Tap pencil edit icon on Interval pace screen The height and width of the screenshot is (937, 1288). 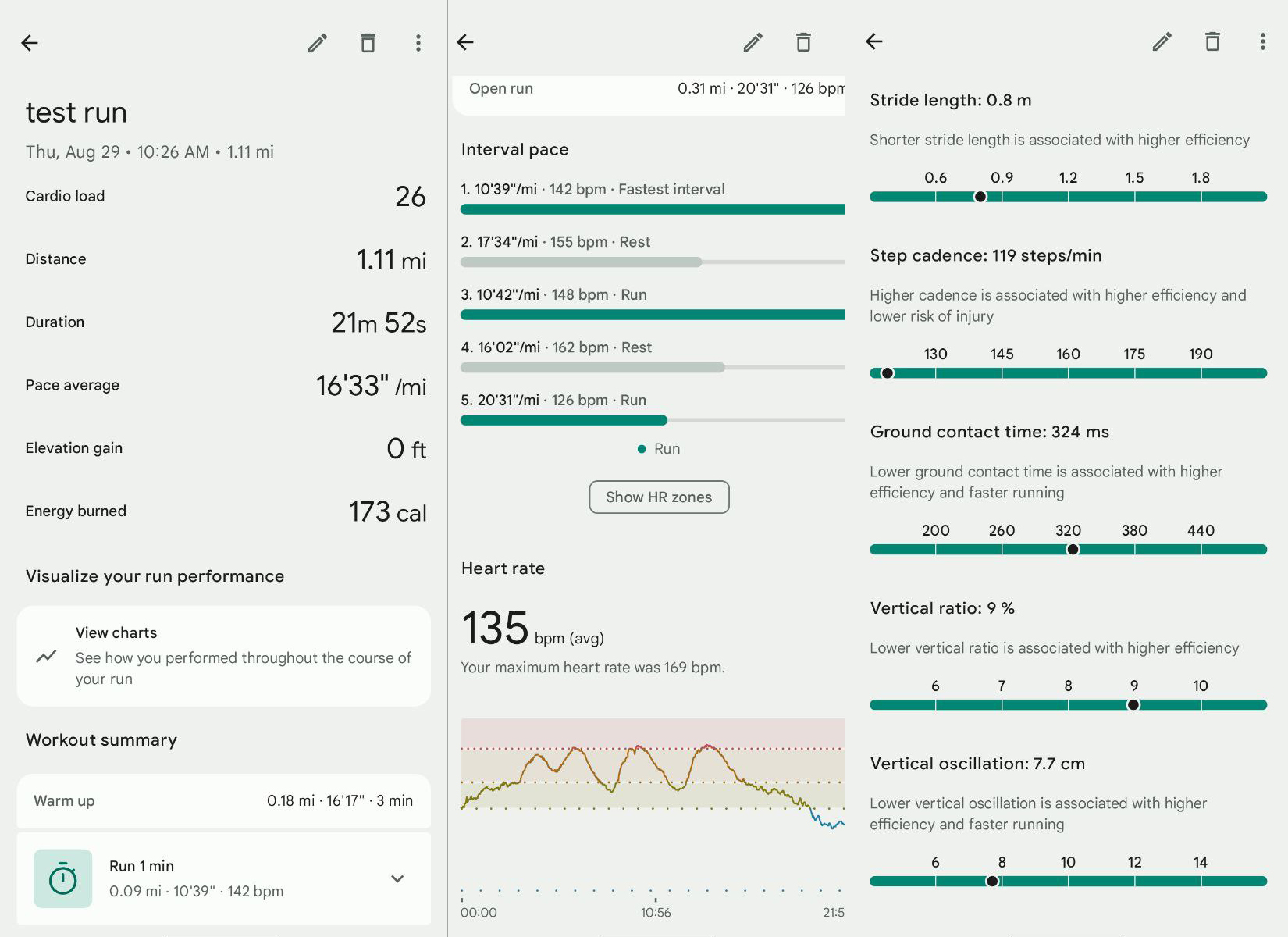[x=753, y=42]
